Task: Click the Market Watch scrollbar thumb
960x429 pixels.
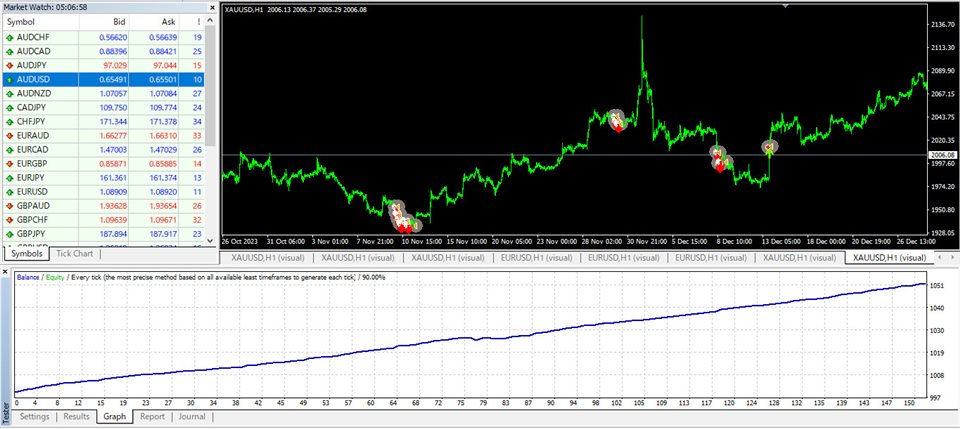Action: pyautogui.click(x=211, y=86)
